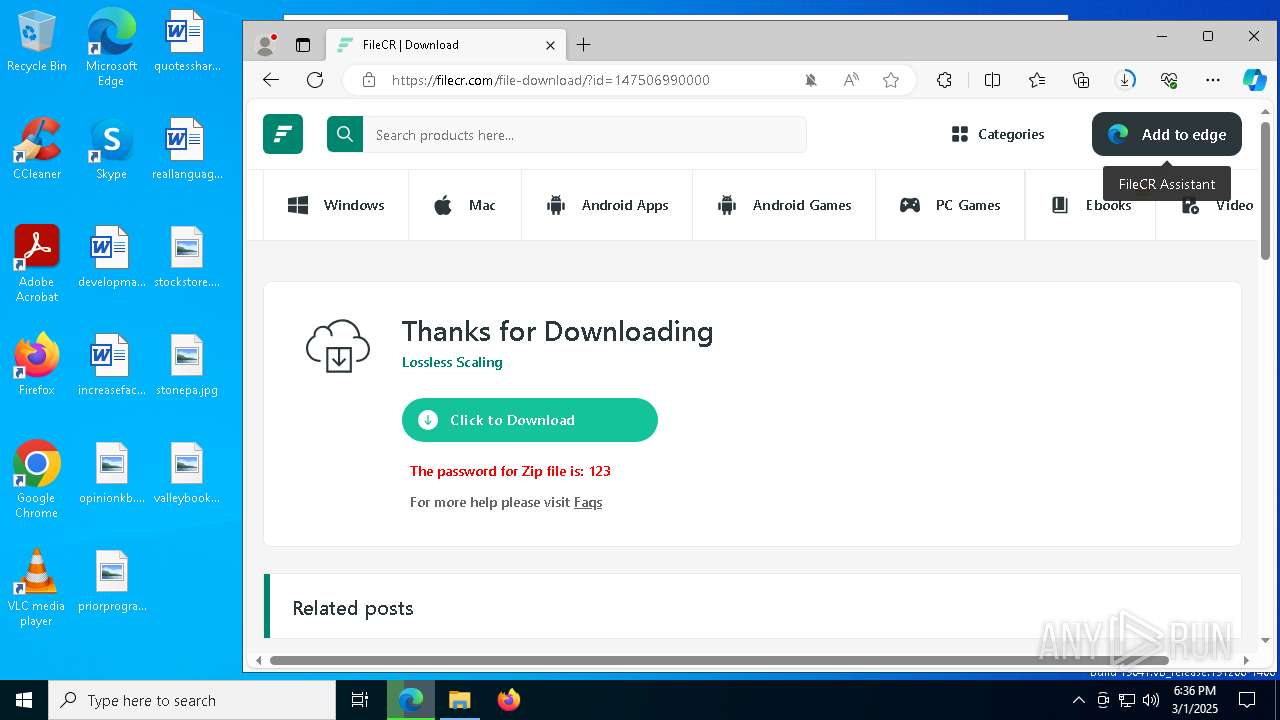This screenshot has height=720, width=1280.
Task: Select the Firefox desktop shortcut
Action: (x=37, y=365)
